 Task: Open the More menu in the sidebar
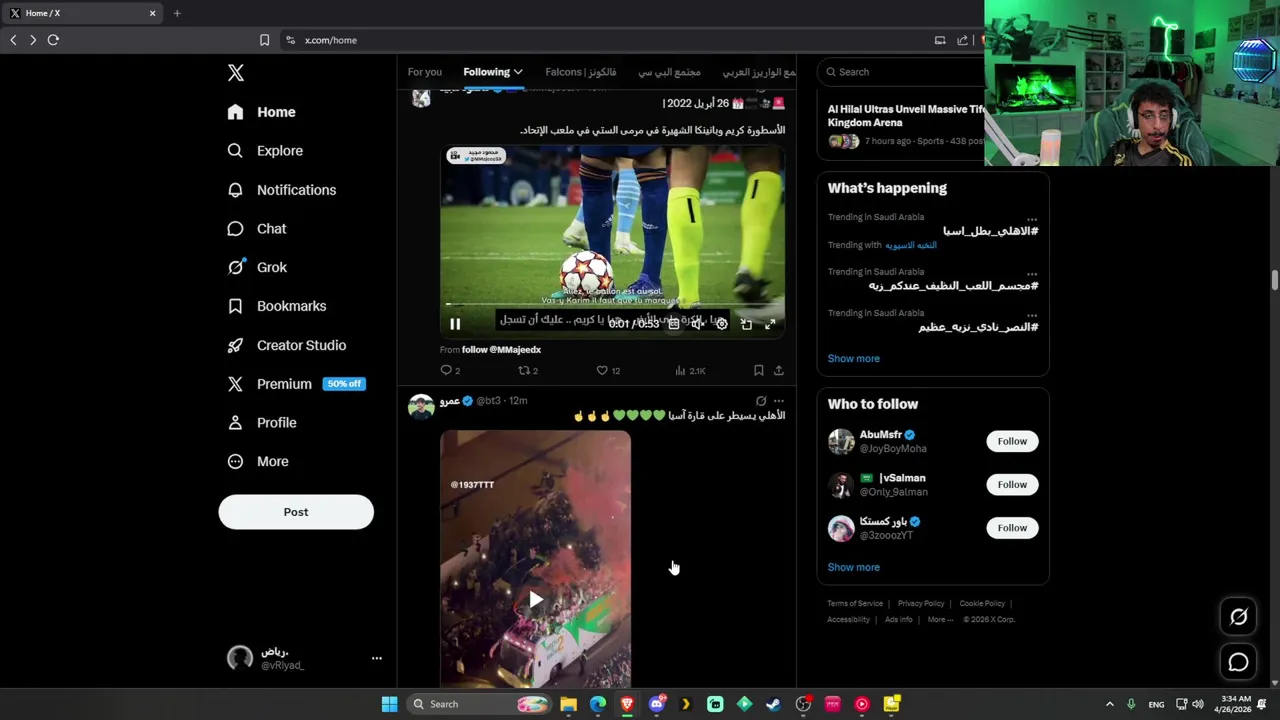pos(257,462)
